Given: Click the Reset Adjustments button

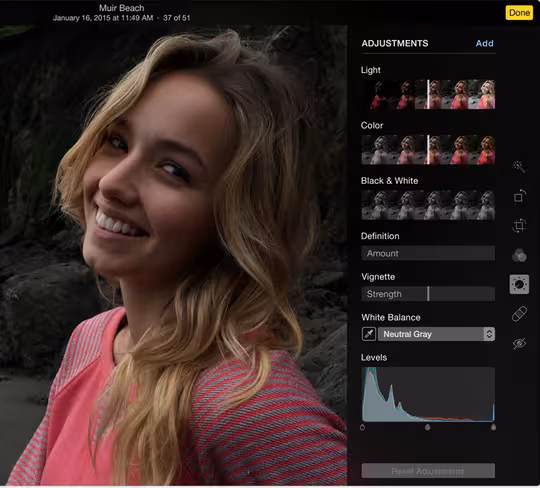Looking at the screenshot, I should (428, 471).
